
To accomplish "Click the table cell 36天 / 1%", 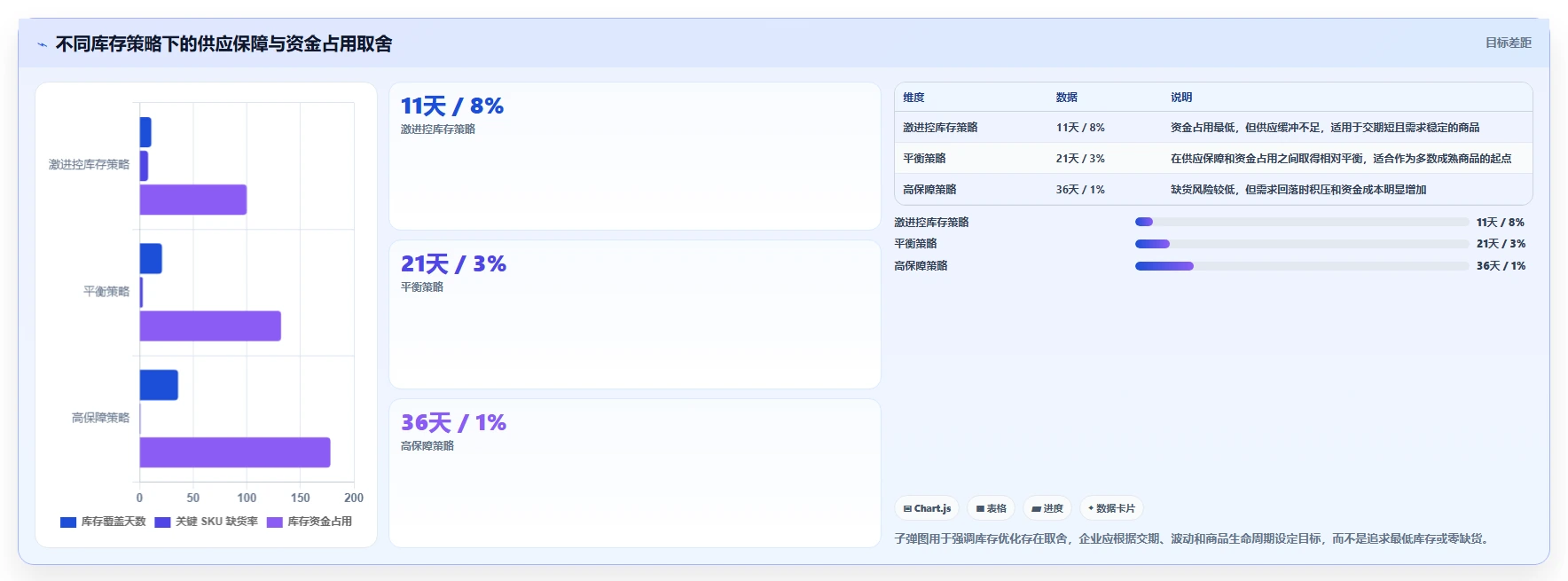I will pos(1080,190).
